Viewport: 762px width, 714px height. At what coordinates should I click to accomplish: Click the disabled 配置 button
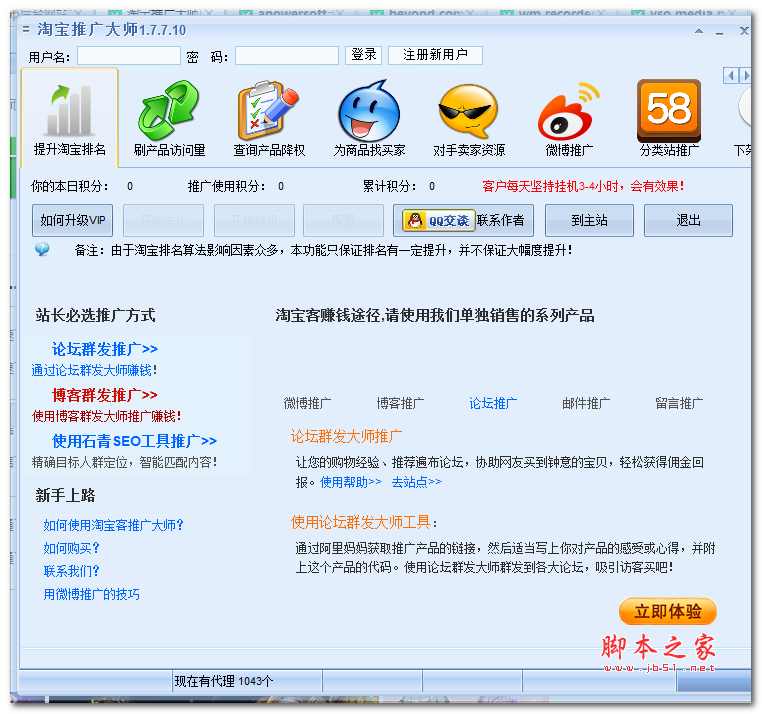point(343,221)
